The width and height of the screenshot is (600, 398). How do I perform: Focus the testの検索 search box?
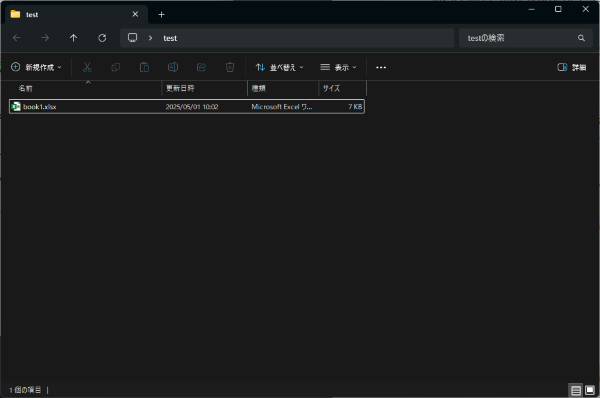tap(526, 38)
